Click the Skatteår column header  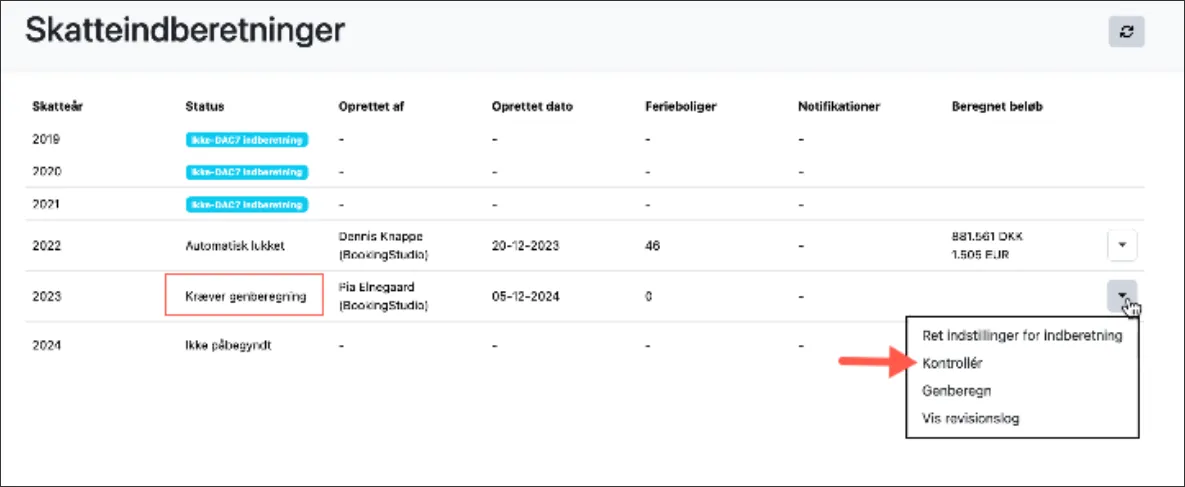tap(57, 107)
